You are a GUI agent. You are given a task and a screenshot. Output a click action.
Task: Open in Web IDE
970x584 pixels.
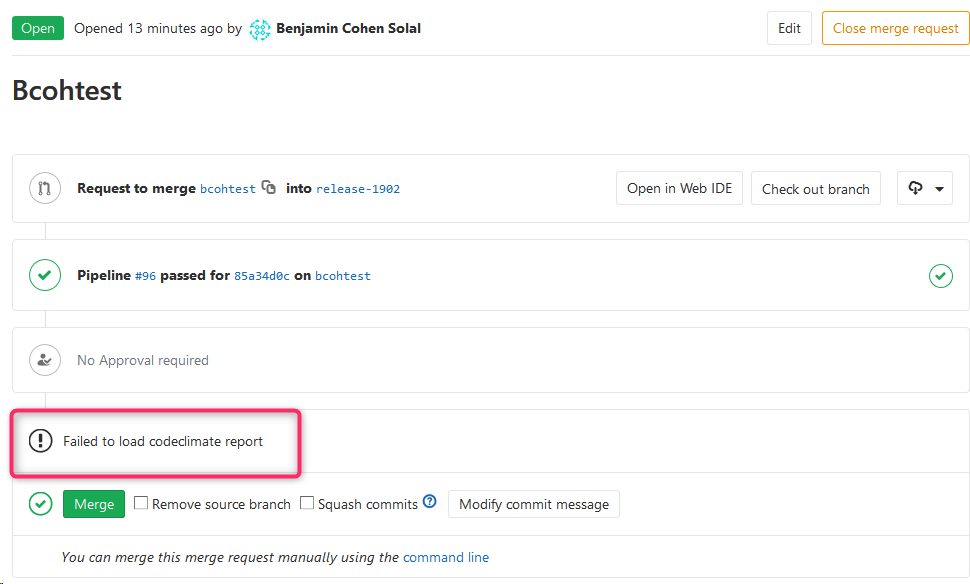[x=679, y=188]
